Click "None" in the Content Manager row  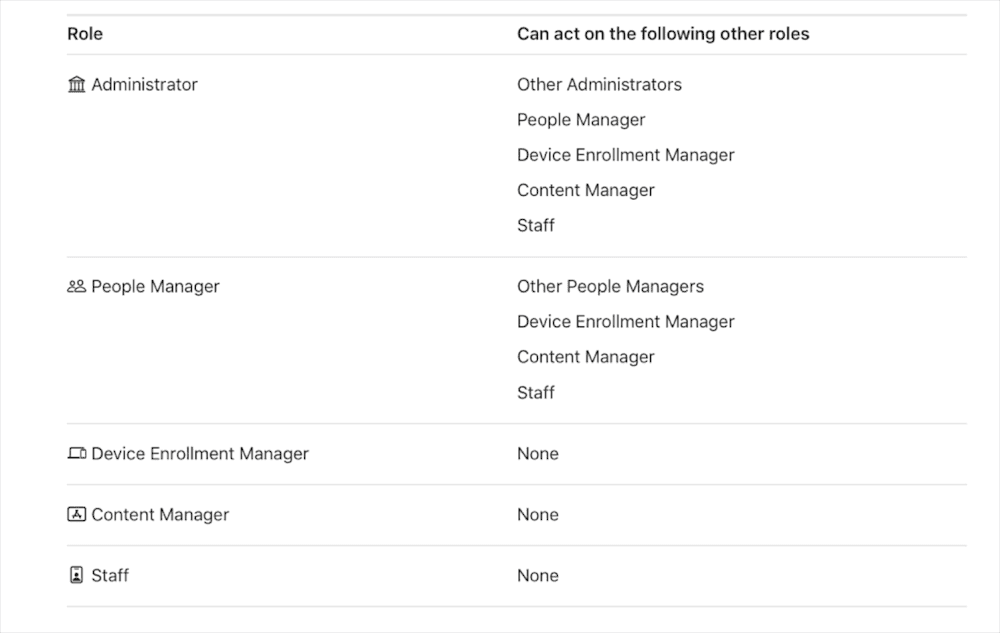click(x=538, y=515)
